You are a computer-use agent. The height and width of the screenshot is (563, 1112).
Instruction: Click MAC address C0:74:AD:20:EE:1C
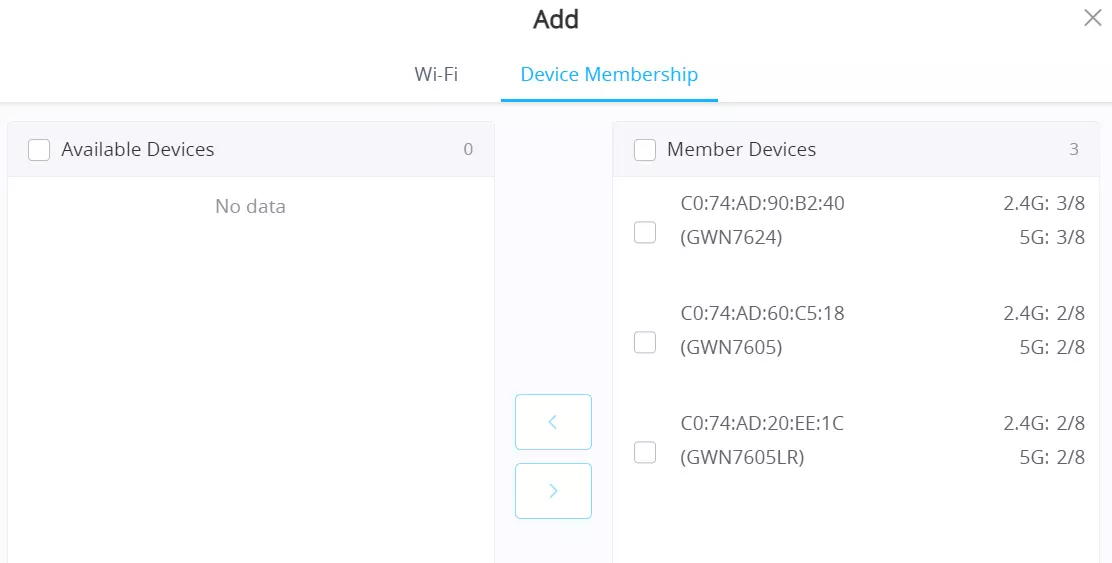(x=762, y=423)
